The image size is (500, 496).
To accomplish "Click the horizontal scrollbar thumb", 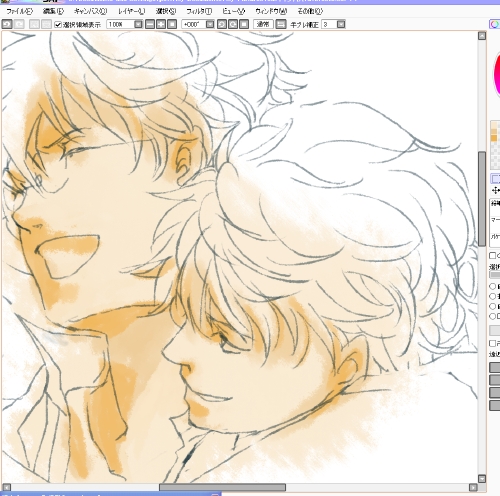I will pos(222,487).
